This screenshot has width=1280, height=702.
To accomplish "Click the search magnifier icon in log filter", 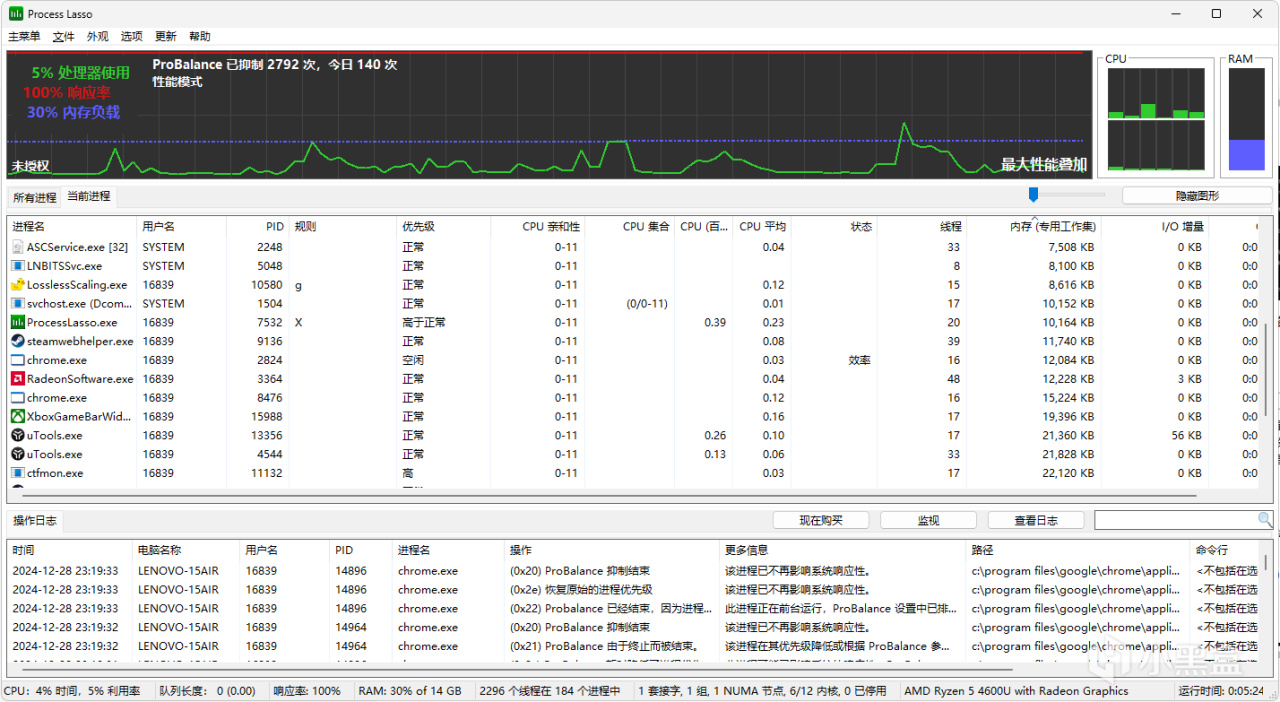I will tap(1265, 520).
